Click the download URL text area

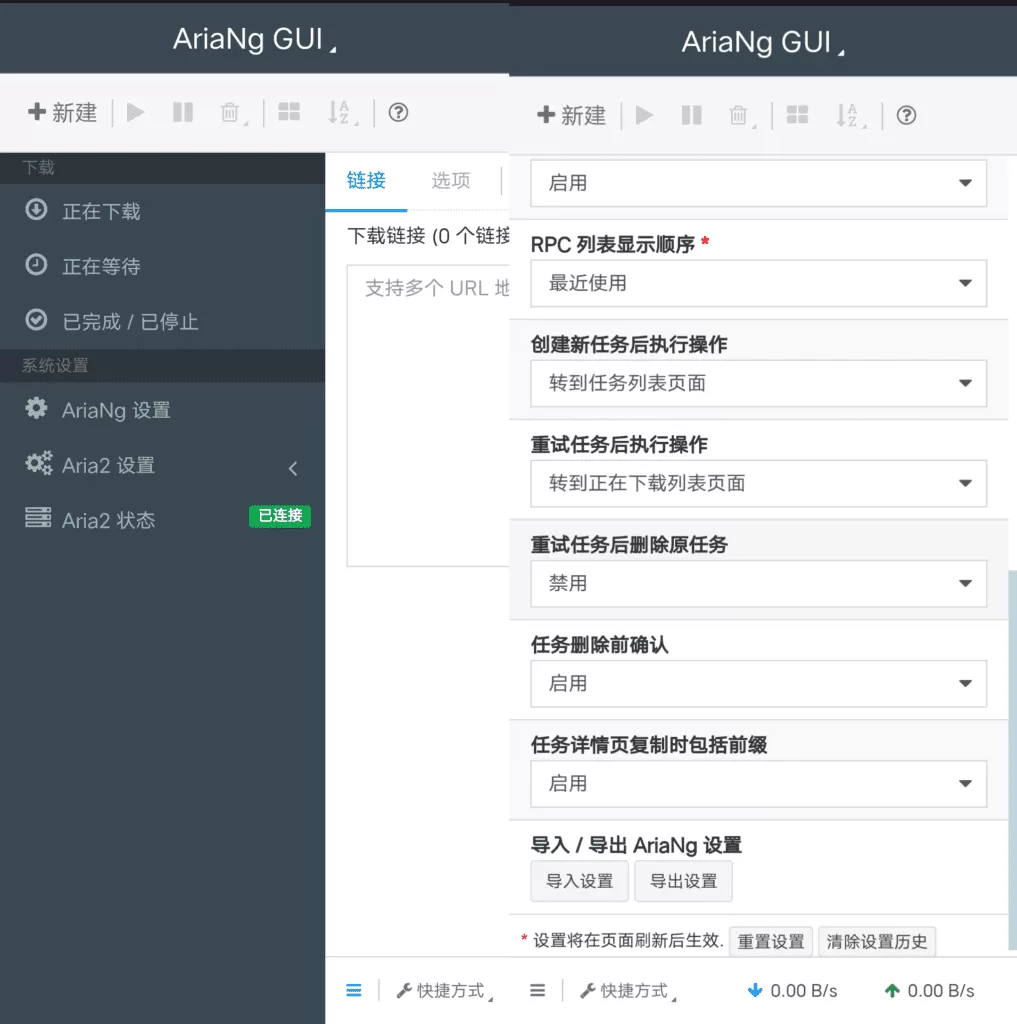click(428, 415)
